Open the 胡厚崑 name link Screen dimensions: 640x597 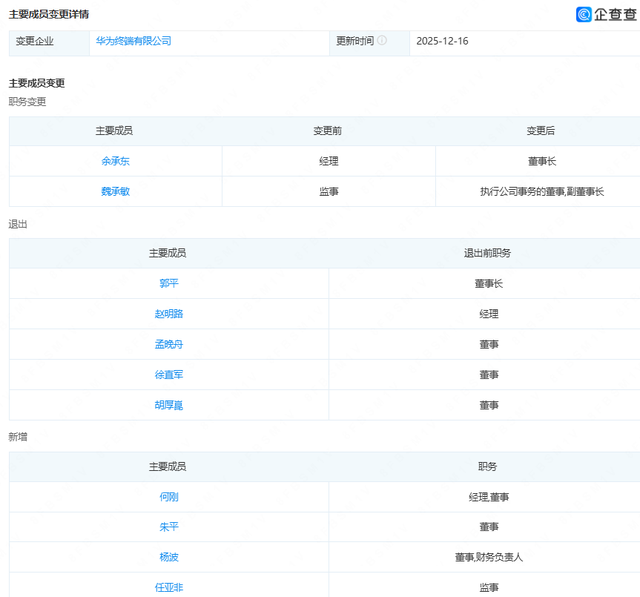click(169, 405)
